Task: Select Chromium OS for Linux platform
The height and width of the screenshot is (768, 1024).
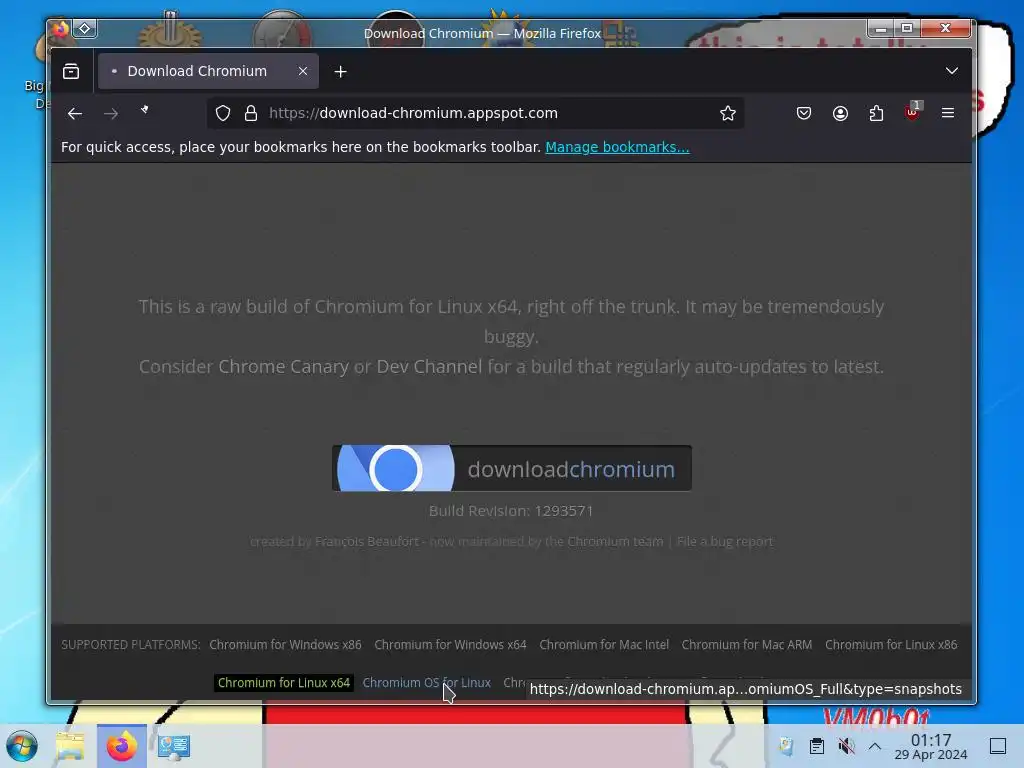Action: [x=426, y=683]
